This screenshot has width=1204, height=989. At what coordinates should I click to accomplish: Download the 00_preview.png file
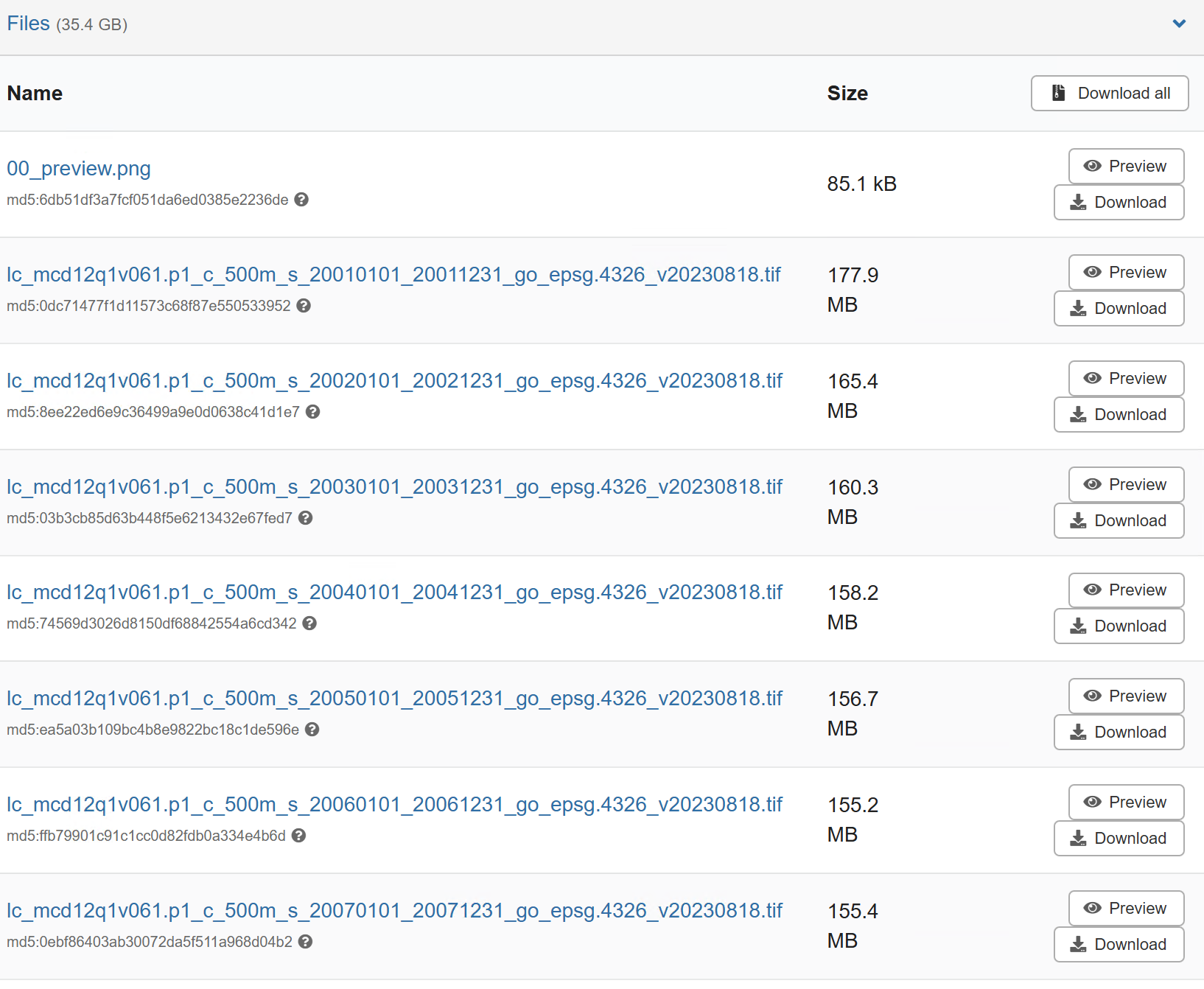point(1119,203)
